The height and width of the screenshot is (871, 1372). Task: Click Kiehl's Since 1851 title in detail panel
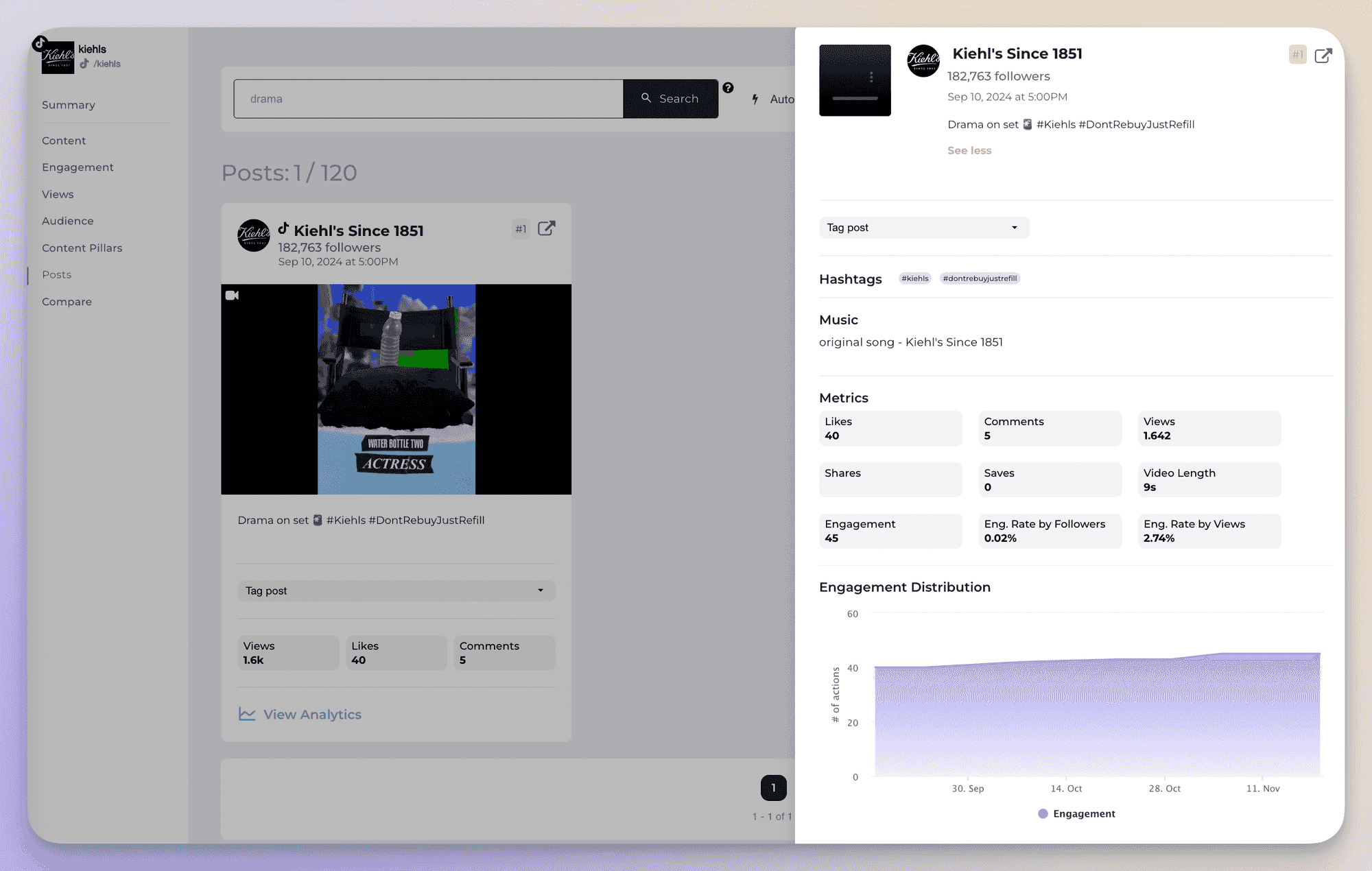pos(1017,53)
